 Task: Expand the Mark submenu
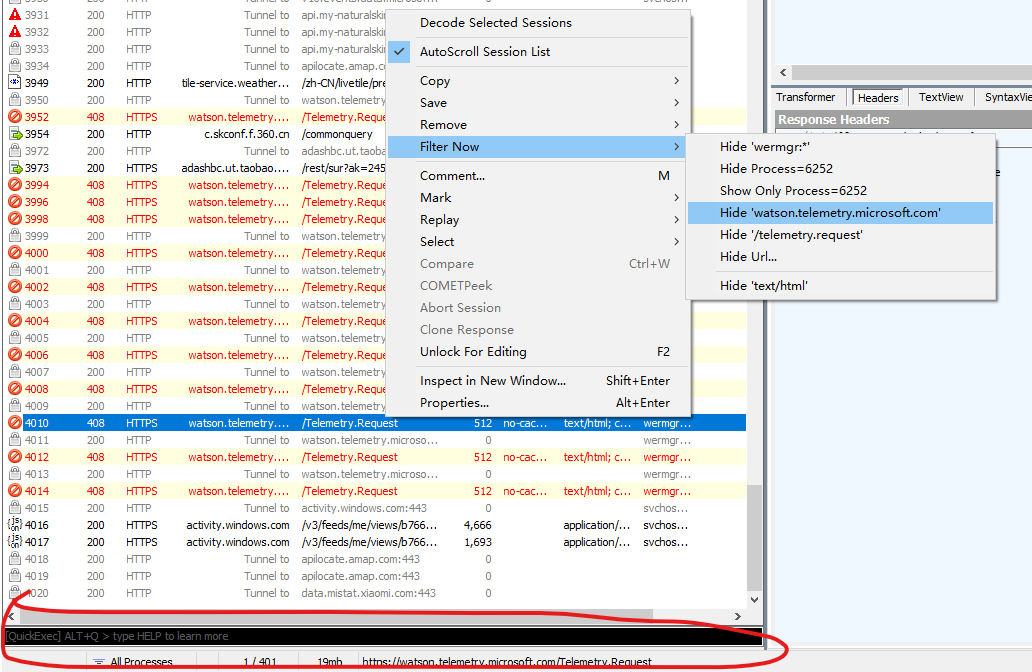click(x=538, y=198)
